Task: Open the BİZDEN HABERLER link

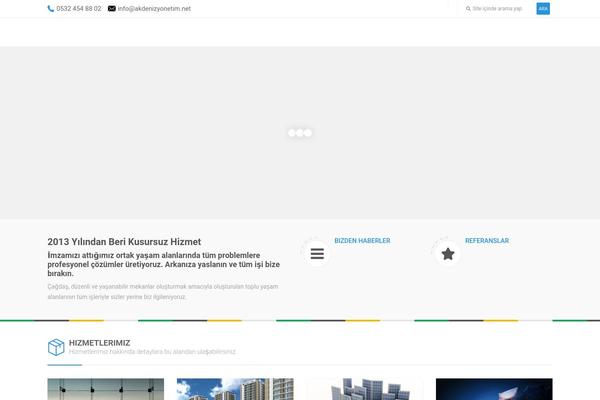Action: (362, 241)
